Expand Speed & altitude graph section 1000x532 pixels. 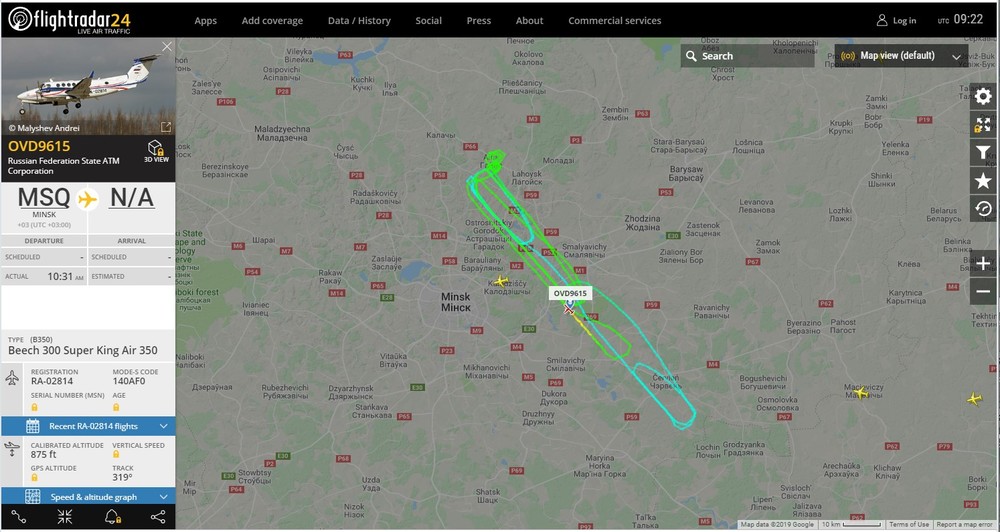[88, 496]
